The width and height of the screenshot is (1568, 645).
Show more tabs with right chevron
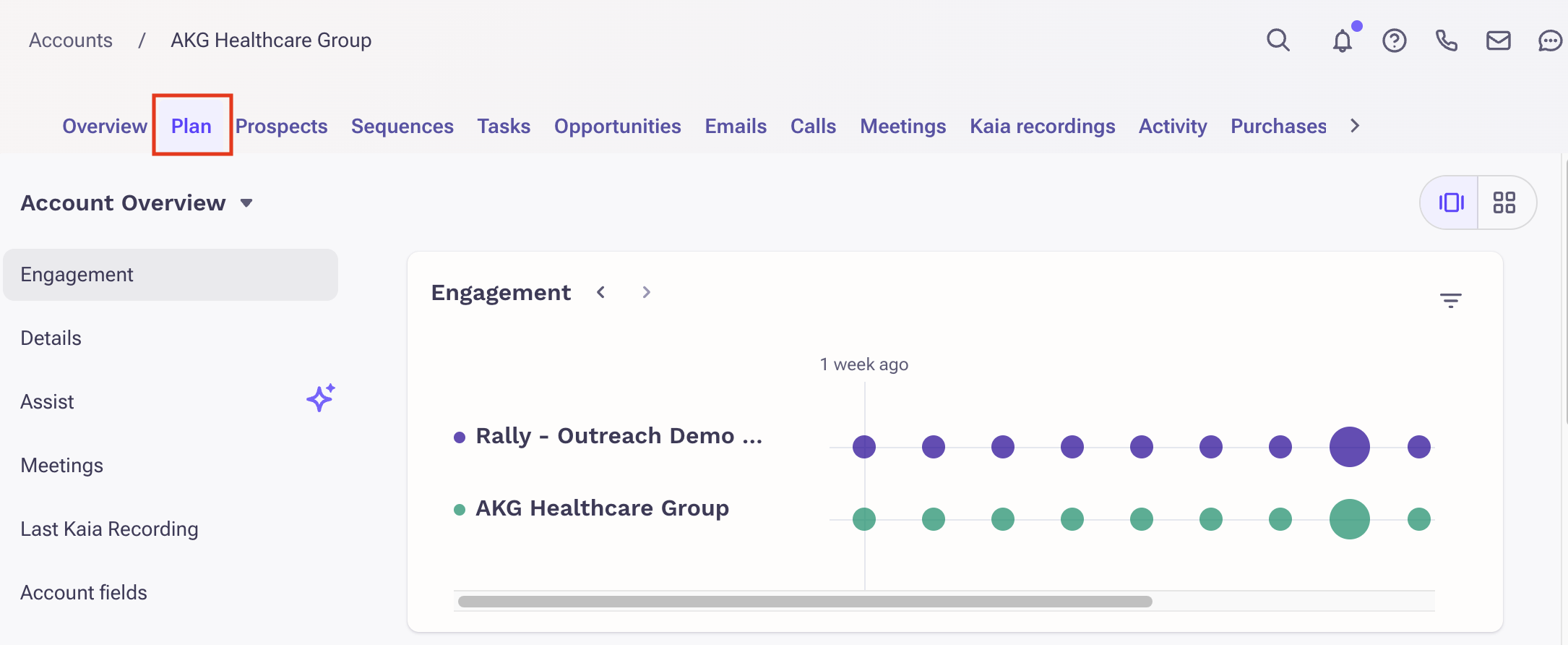[x=1355, y=126]
